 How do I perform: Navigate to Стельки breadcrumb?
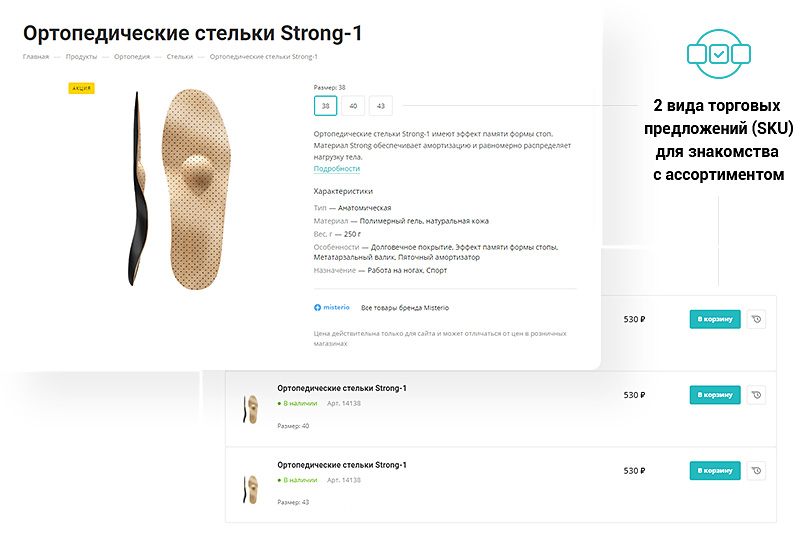(180, 57)
